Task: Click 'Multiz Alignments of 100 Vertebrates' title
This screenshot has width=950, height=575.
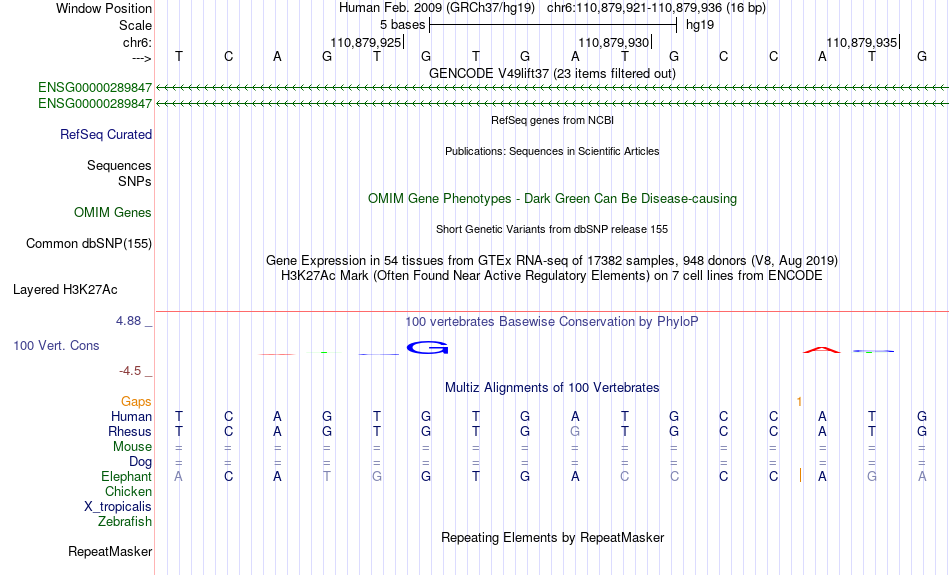Action: pos(552,388)
